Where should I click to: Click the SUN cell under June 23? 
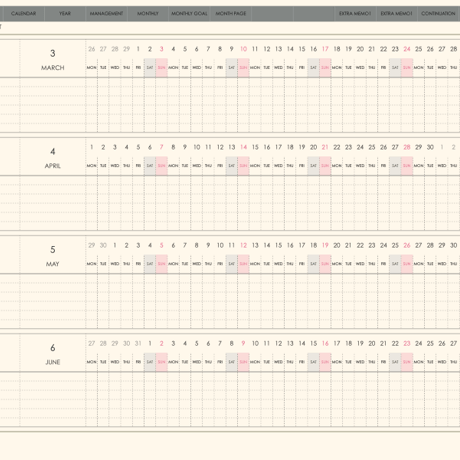pos(407,362)
